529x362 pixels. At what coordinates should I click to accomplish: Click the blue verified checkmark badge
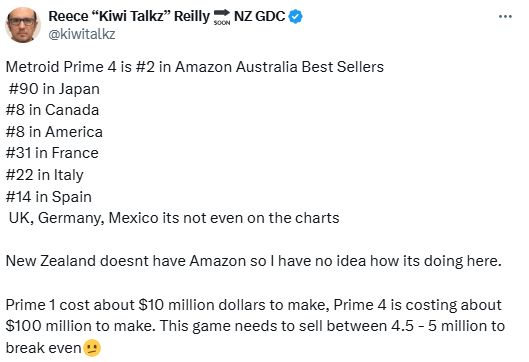(x=296, y=17)
